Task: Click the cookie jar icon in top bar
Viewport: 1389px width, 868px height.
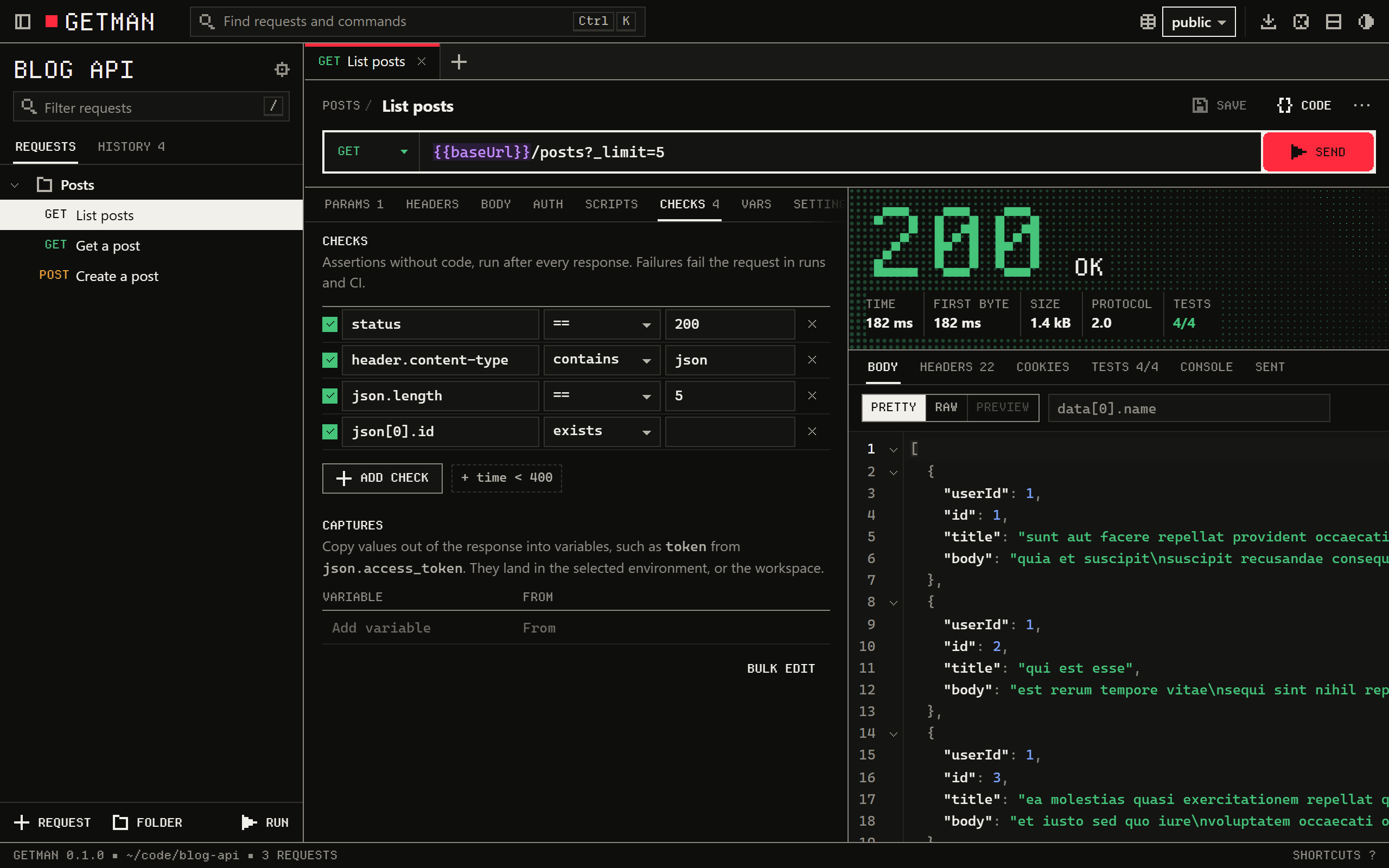Action: [1301, 22]
